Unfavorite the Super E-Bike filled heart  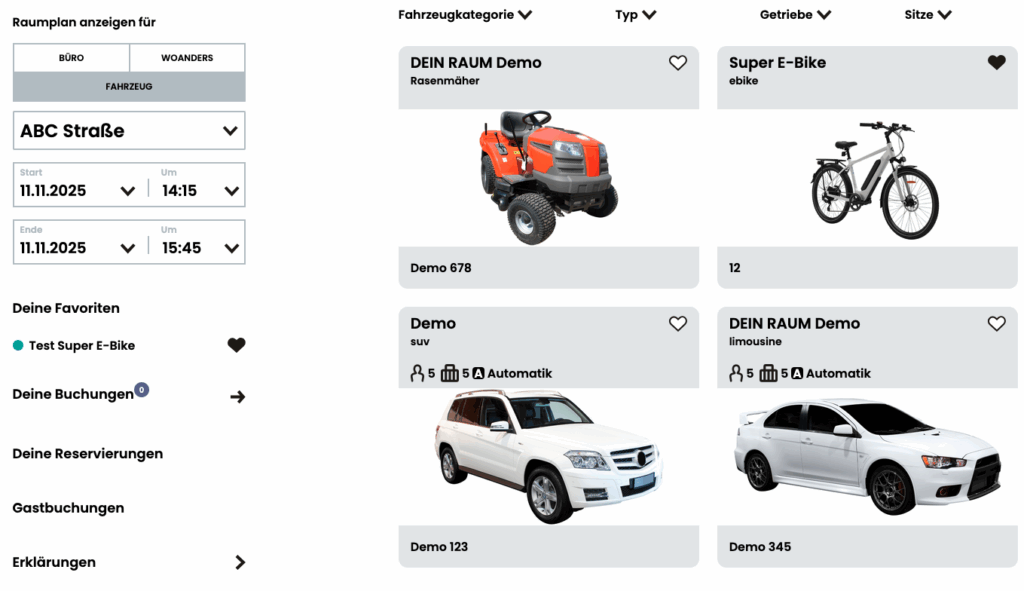[x=996, y=63]
